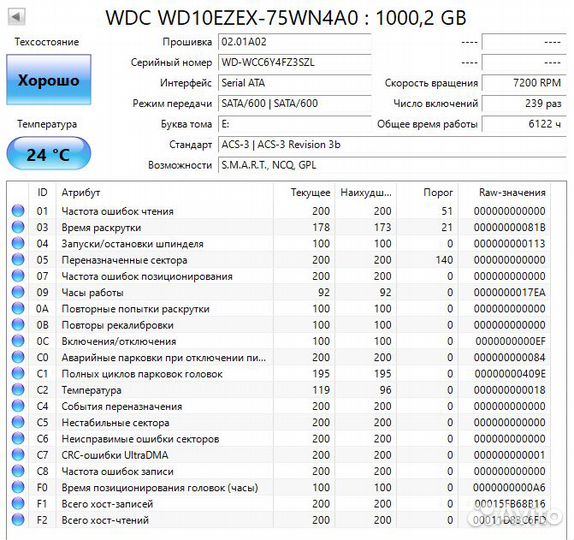
Task: Click the Интерфейс field showing Serial ATA
Action: [x=295, y=83]
